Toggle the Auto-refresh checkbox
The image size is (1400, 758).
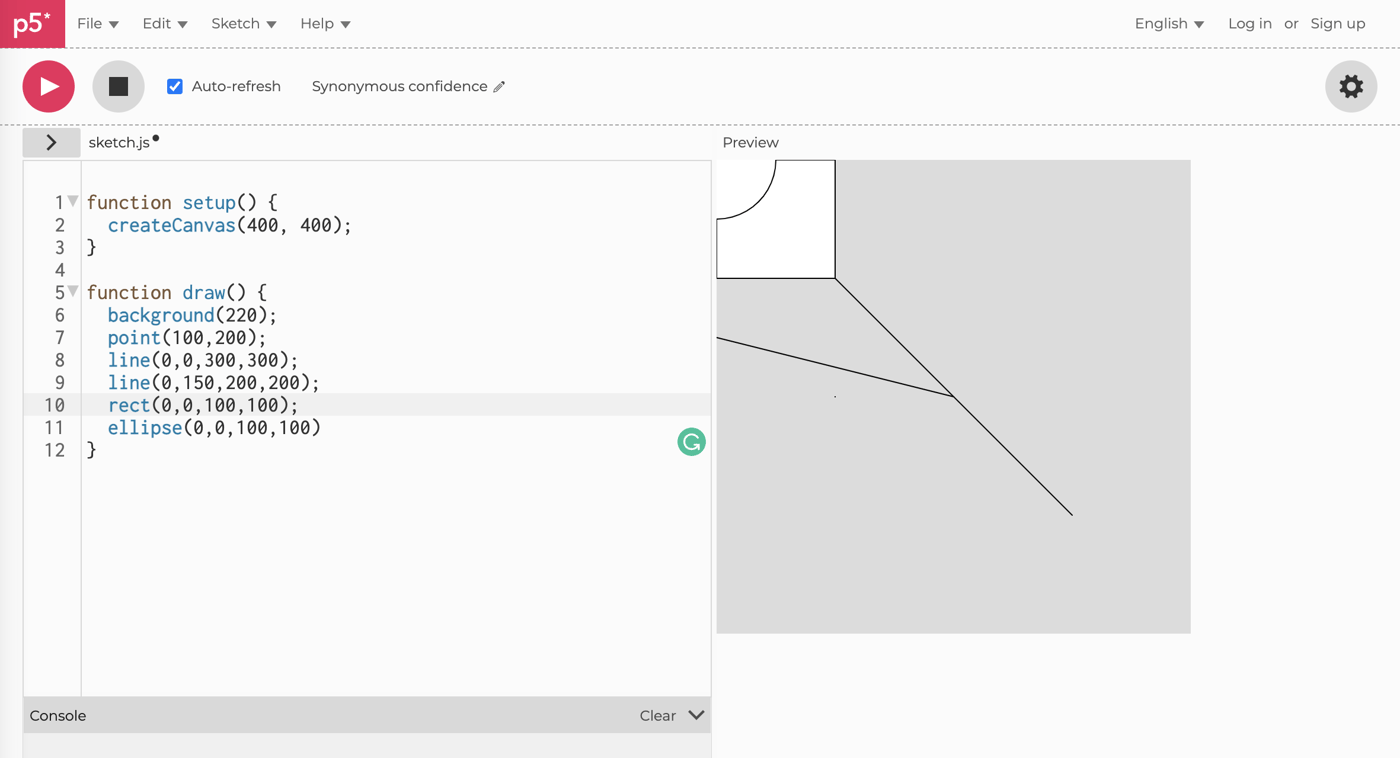point(175,86)
